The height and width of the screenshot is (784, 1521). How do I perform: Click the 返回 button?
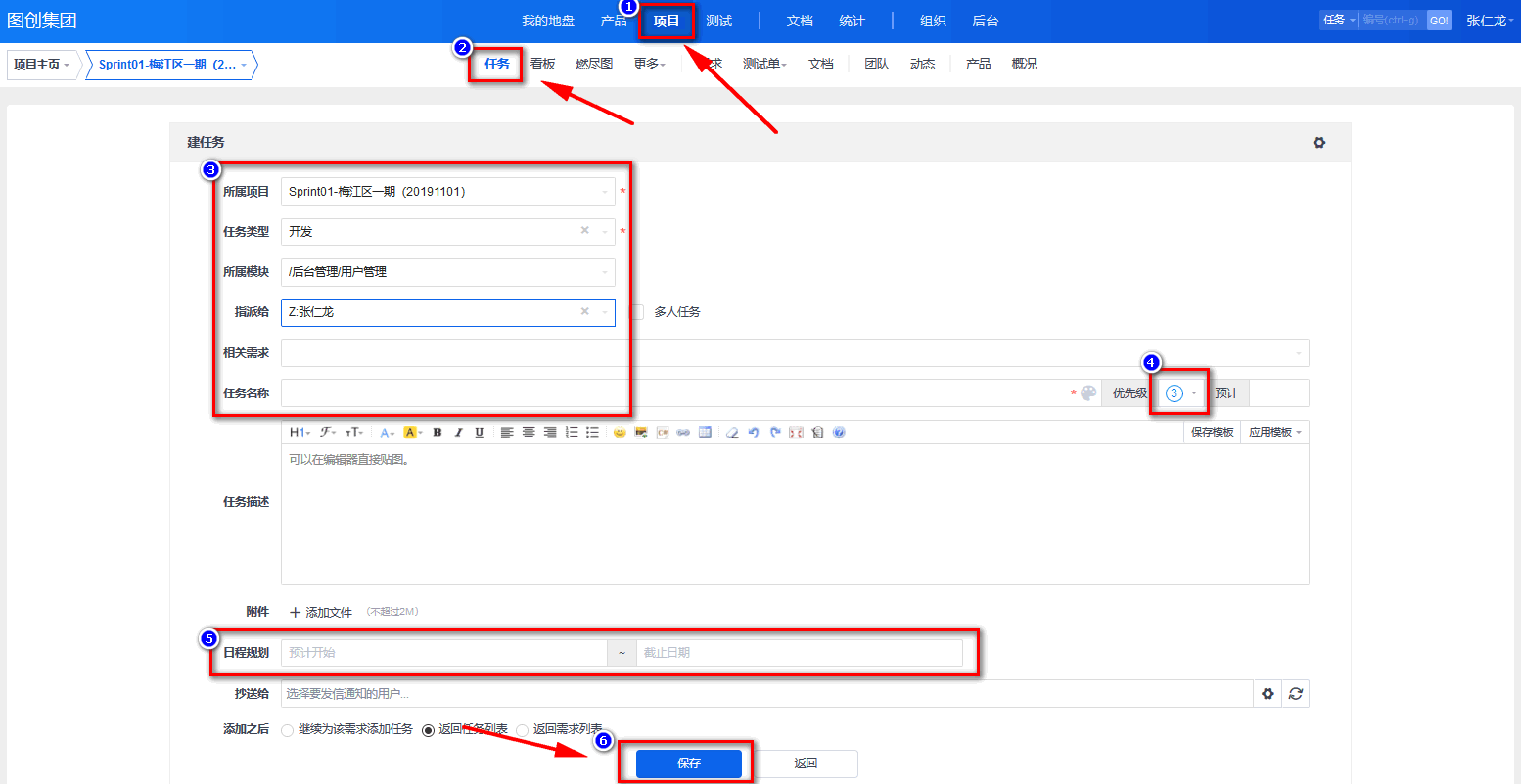(x=806, y=763)
